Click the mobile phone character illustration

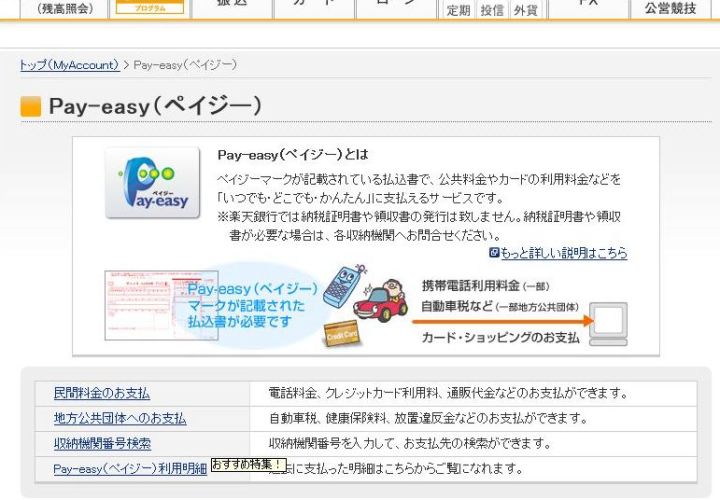click(x=342, y=287)
